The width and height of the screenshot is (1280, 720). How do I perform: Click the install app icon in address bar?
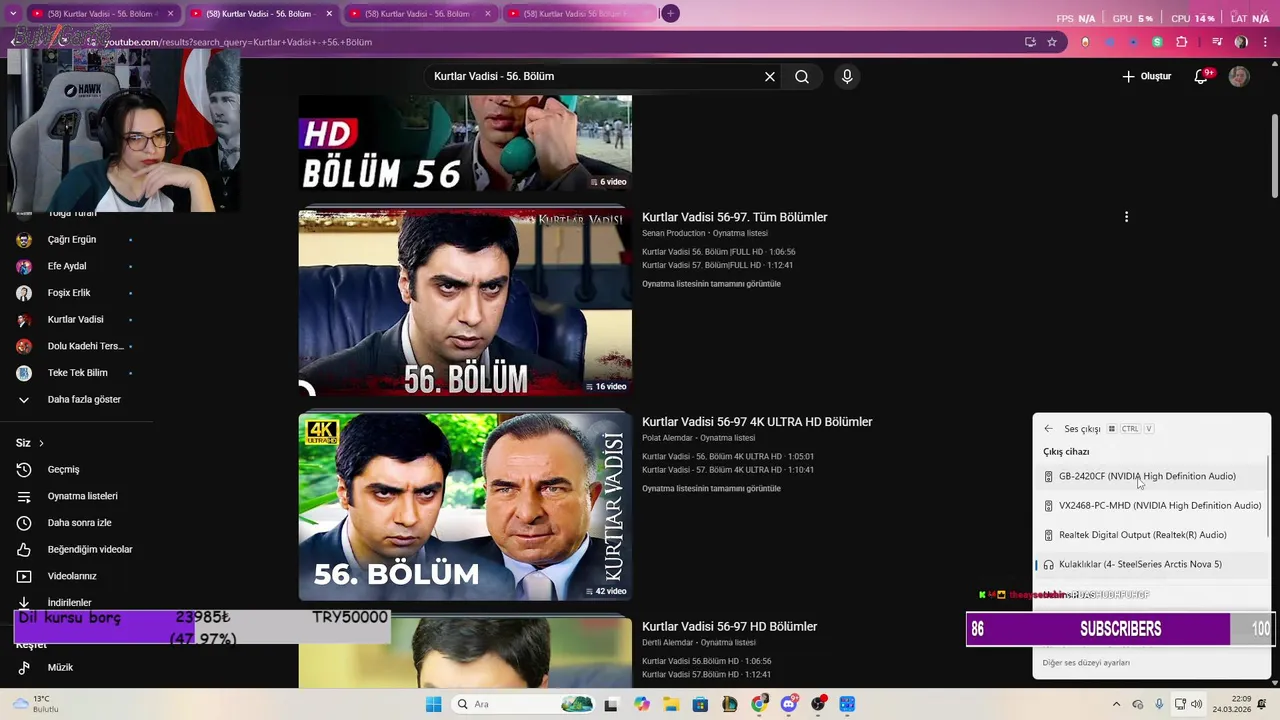click(x=1030, y=42)
